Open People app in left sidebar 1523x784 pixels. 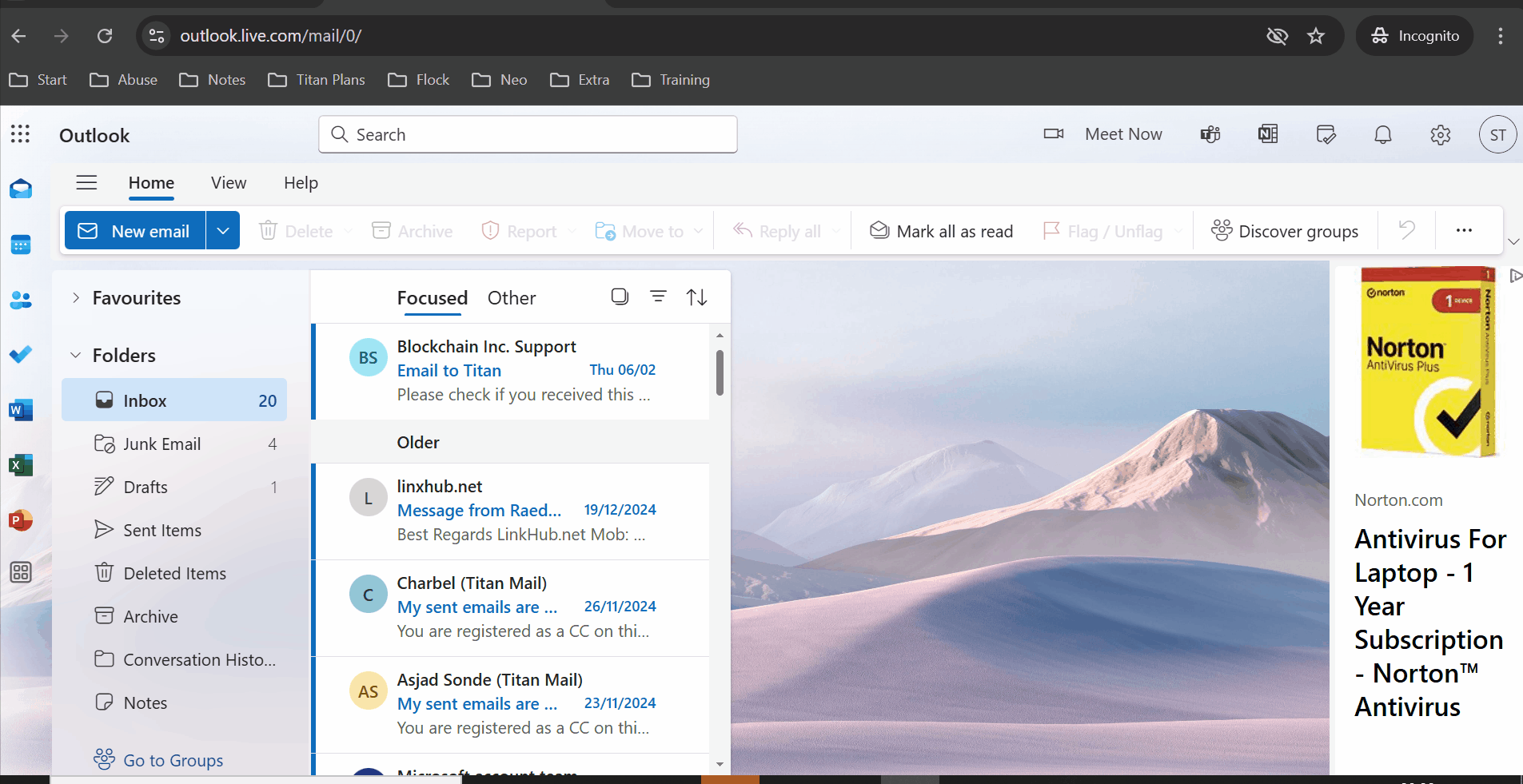point(21,300)
